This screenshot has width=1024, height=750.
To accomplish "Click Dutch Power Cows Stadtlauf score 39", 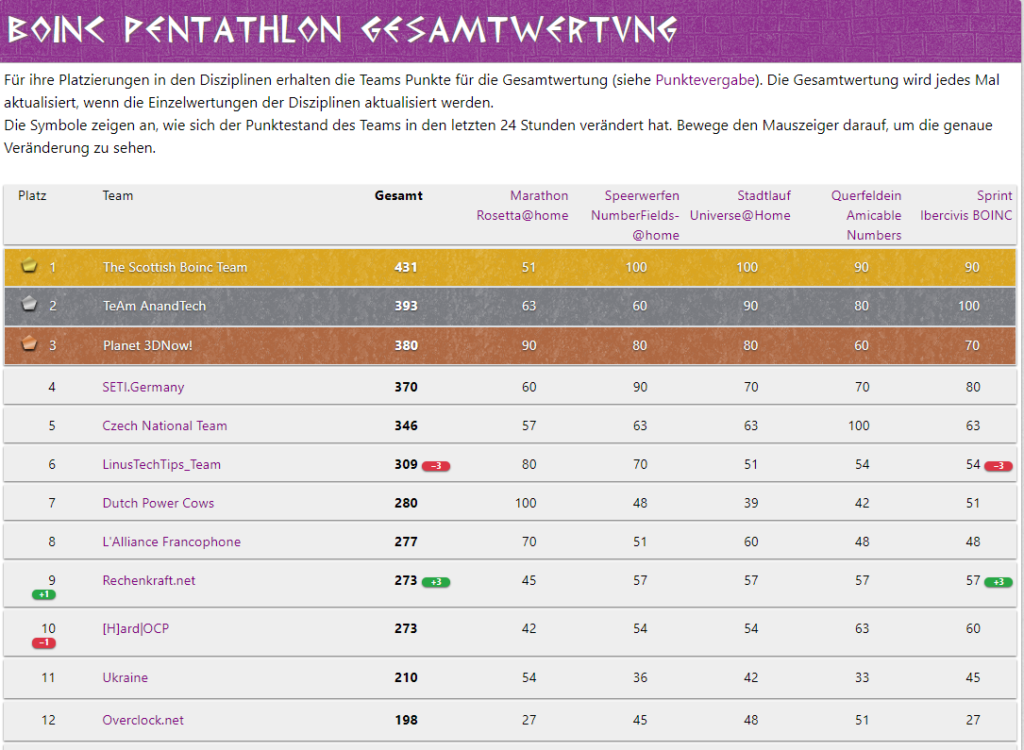I will 751,502.
